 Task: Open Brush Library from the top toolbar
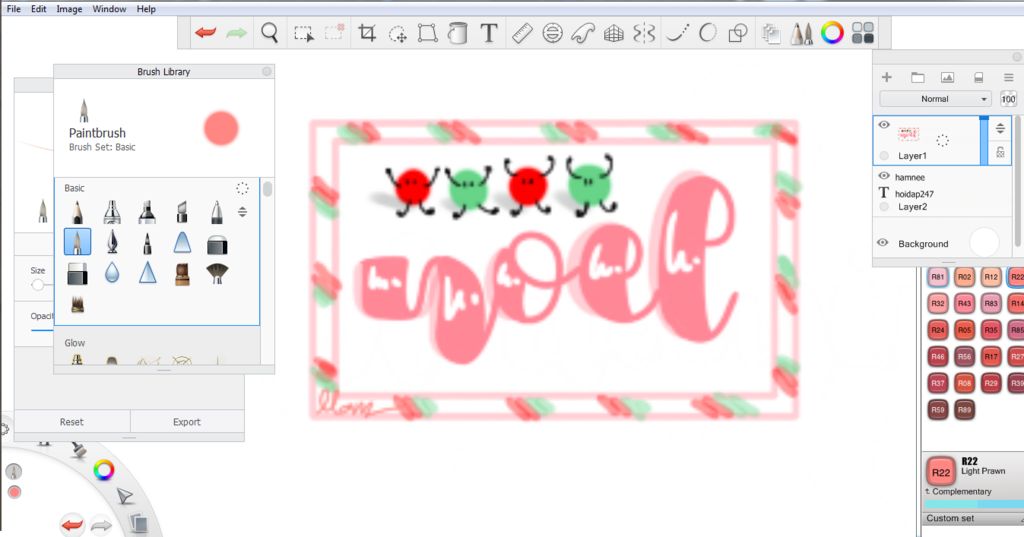point(801,33)
